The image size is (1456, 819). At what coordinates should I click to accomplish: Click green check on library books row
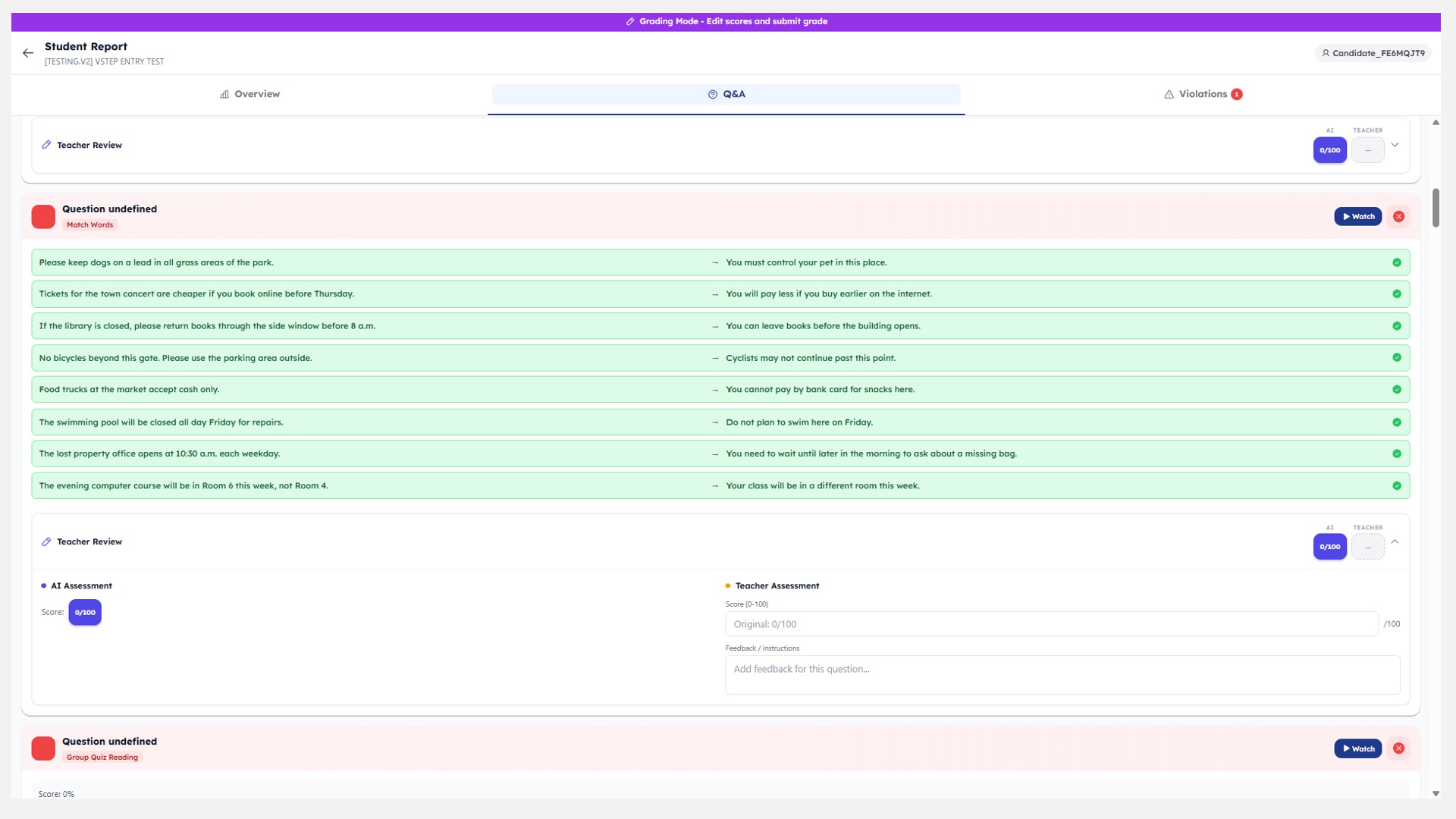1396,326
